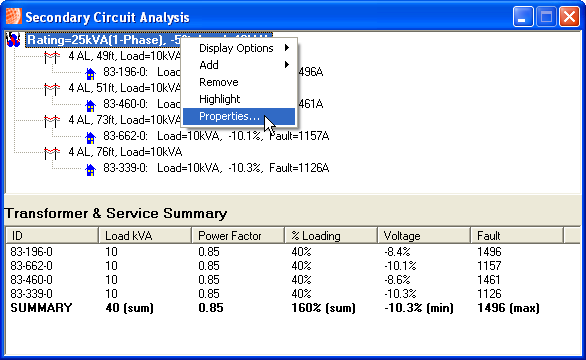Close the Secondary Circuit Analysis window
The width and height of the screenshot is (586, 360).
(569, 17)
